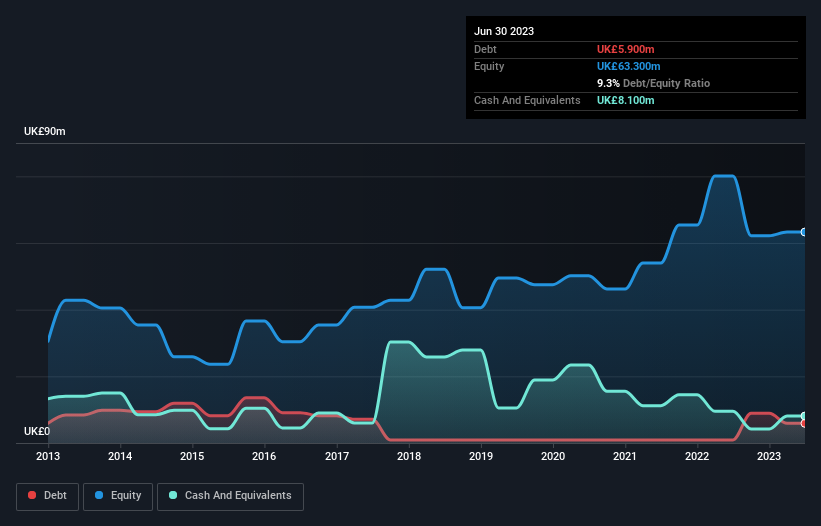The width and height of the screenshot is (821, 526).
Task: Click the 2021 x-axis label
Action: (625, 456)
